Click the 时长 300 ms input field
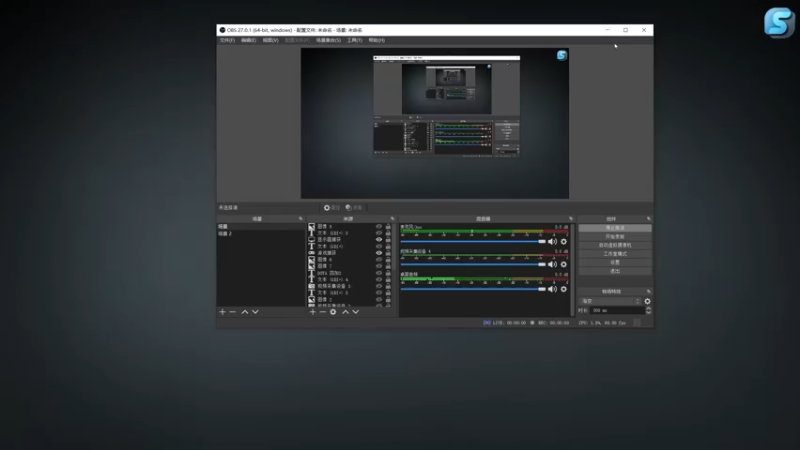 point(617,310)
